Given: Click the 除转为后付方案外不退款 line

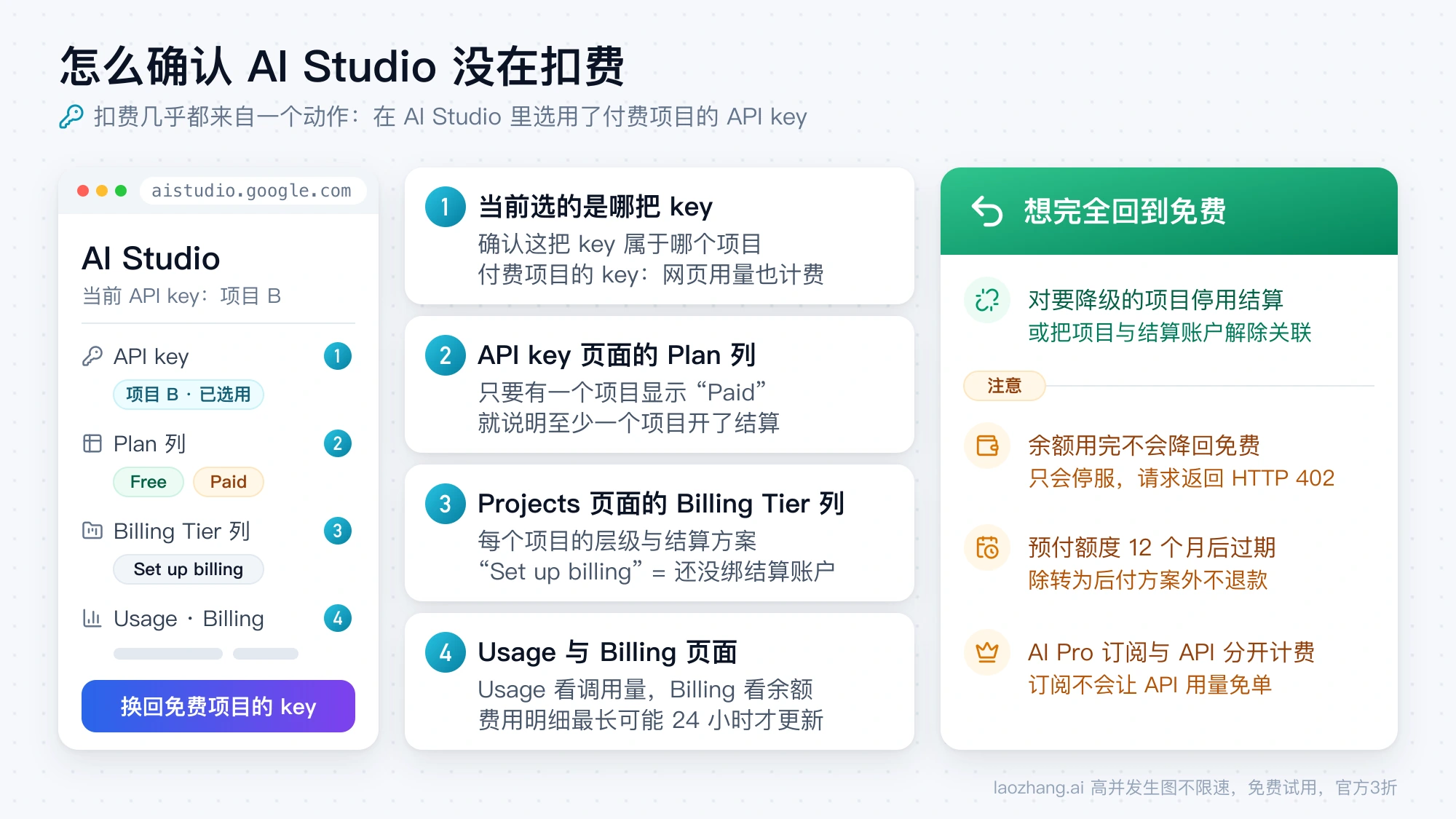Looking at the screenshot, I should (1148, 580).
